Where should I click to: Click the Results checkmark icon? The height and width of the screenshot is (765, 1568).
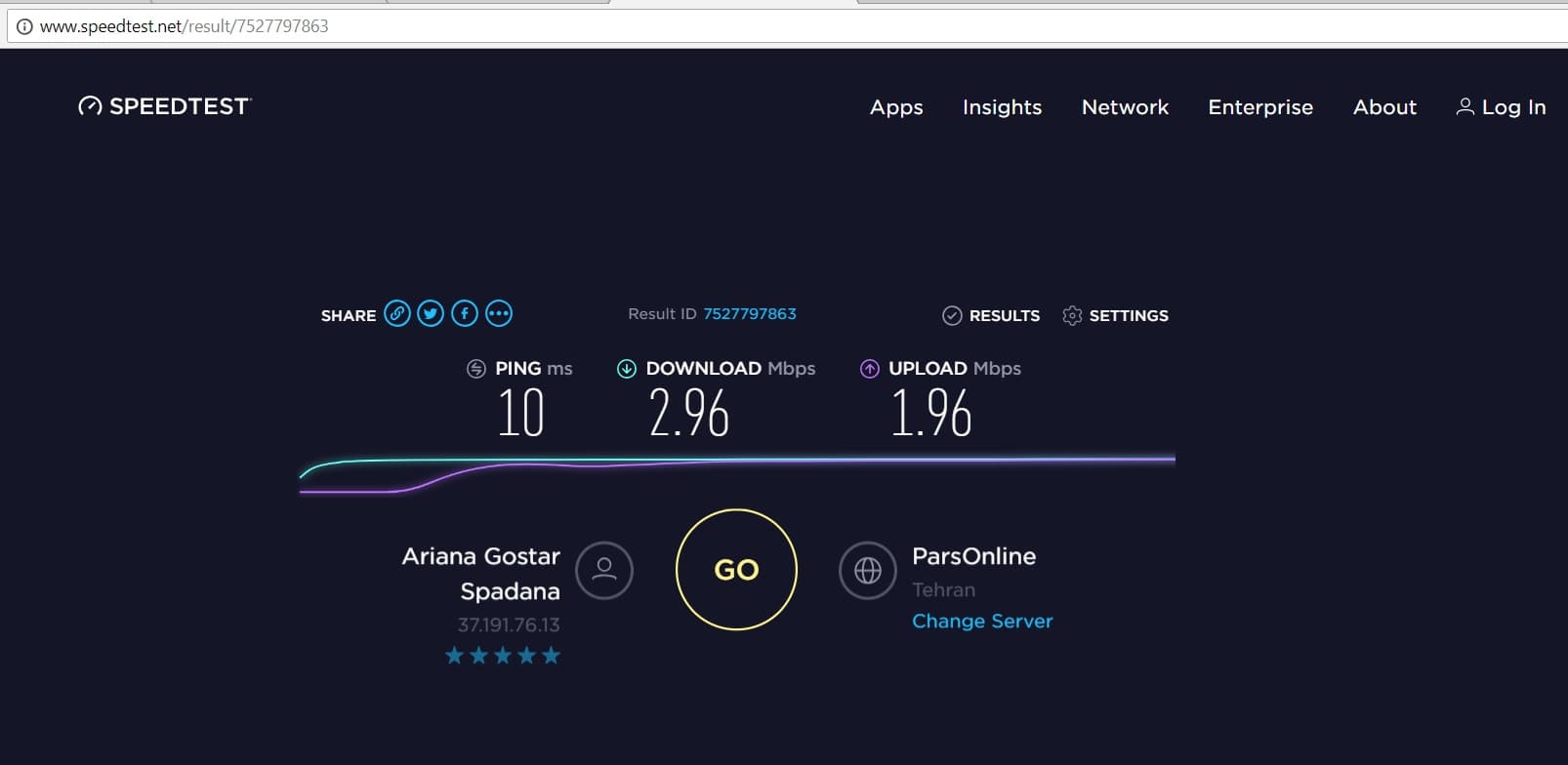pos(952,315)
